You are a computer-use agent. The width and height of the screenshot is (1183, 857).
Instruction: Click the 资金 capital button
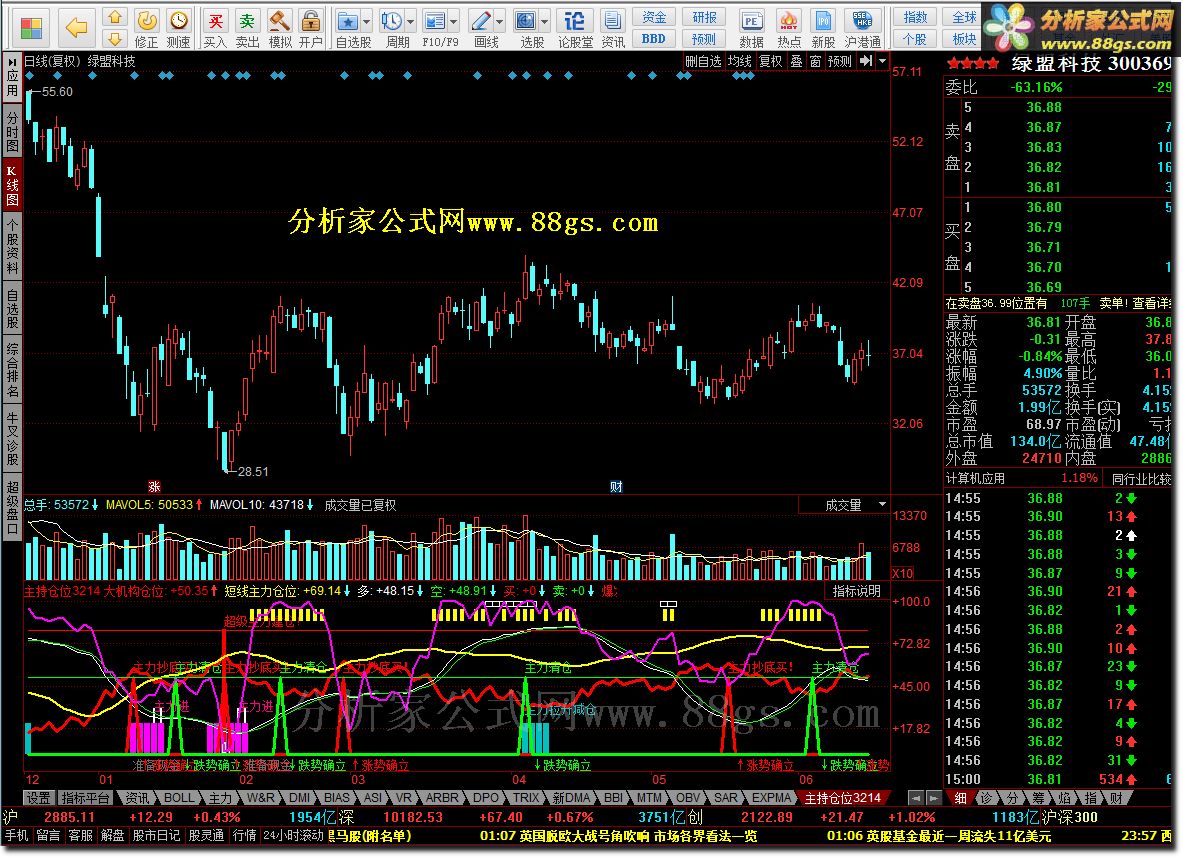coord(654,17)
